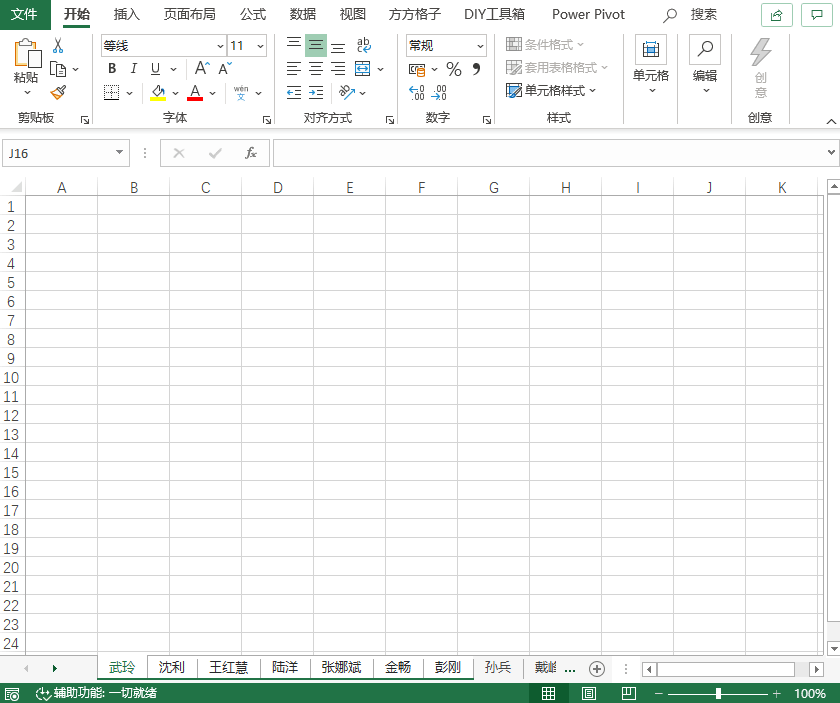Open the 单元格样式 dropdown

coord(551,91)
